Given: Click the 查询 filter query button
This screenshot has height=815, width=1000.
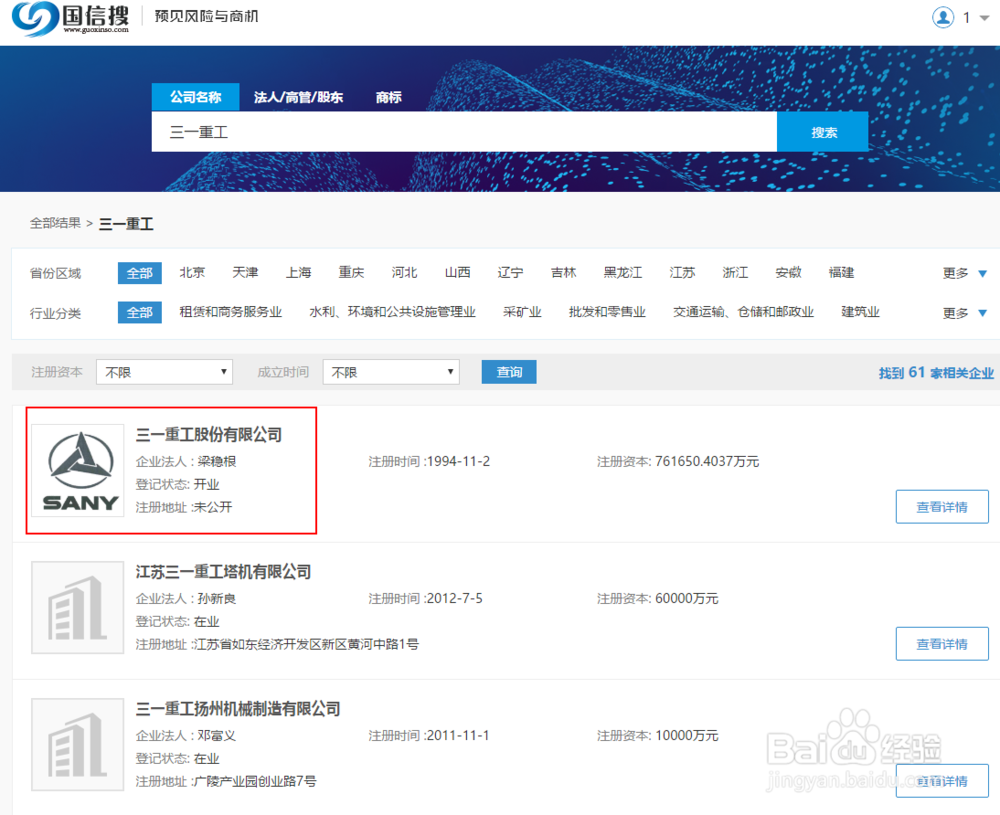Looking at the screenshot, I should tap(508, 371).
